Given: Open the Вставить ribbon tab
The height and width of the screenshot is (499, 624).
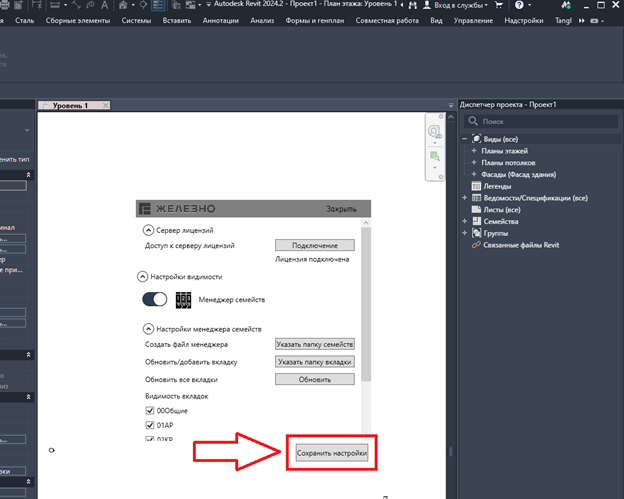Looking at the screenshot, I should [177, 20].
